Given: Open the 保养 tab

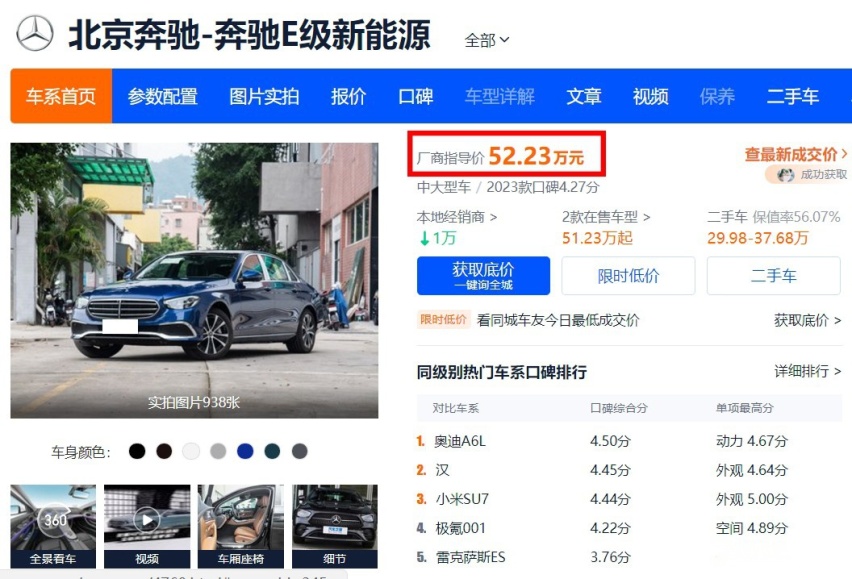Looking at the screenshot, I should click(717, 96).
